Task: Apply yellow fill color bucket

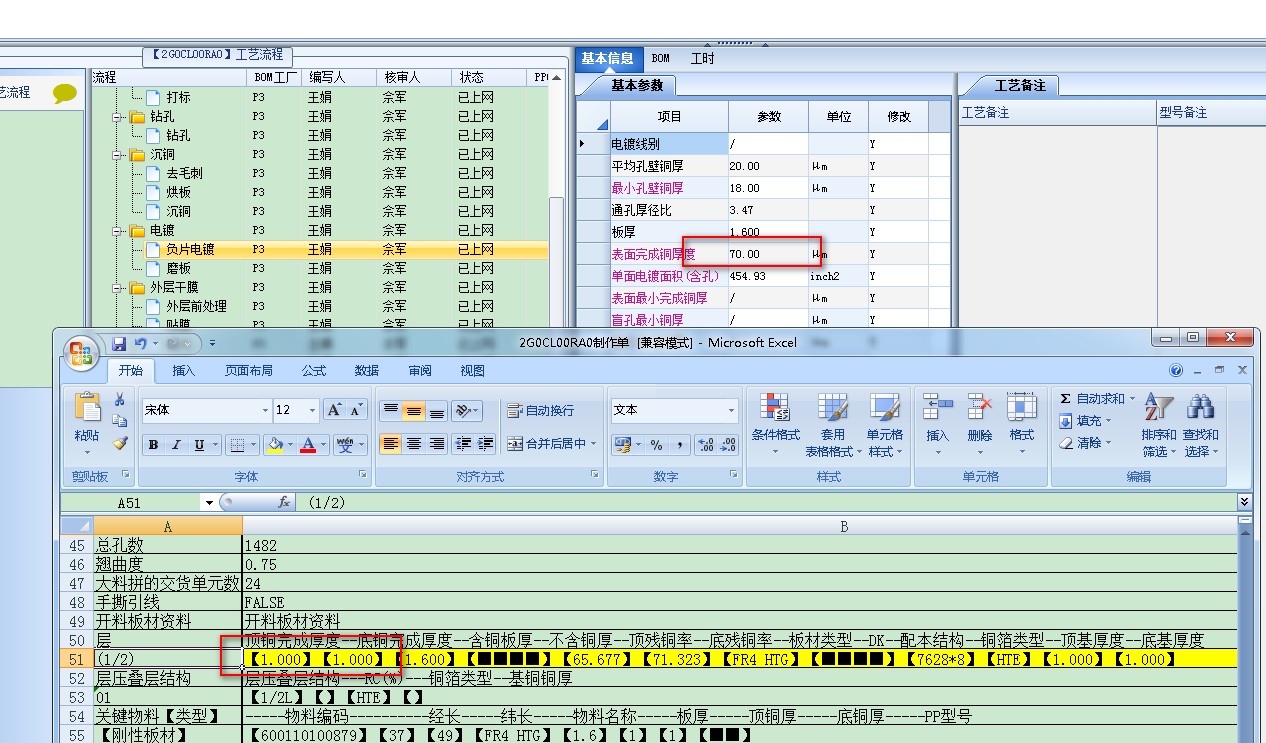Action: (275, 445)
